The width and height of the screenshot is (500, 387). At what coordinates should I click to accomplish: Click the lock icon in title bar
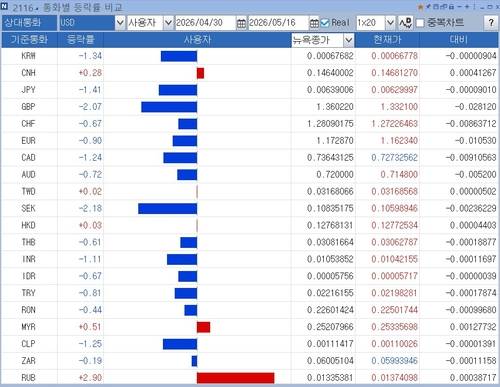coord(451,6)
